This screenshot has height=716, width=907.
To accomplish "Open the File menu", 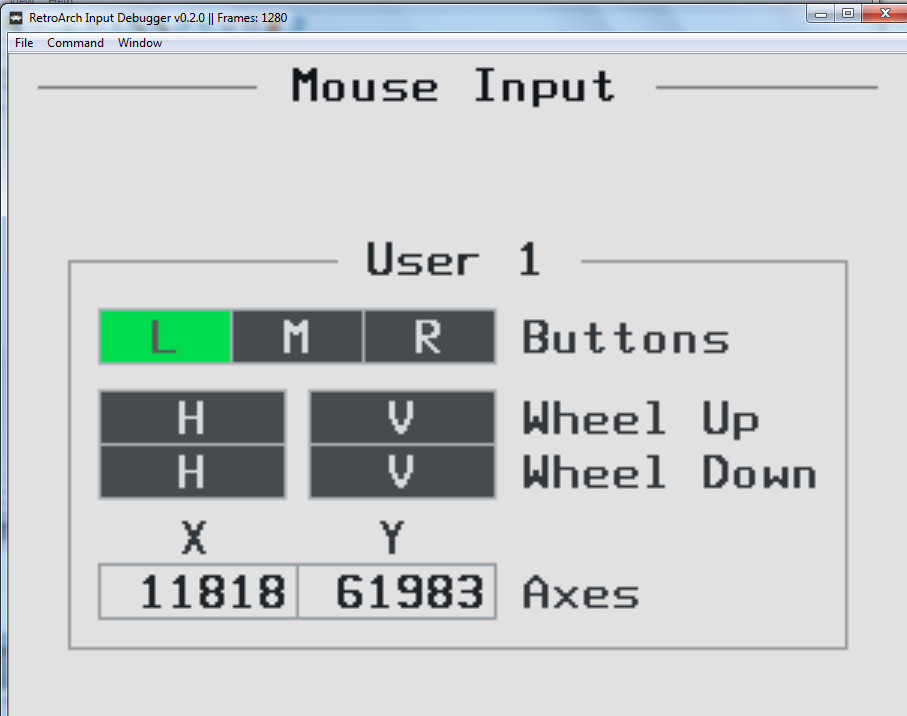I will click(x=24, y=43).
